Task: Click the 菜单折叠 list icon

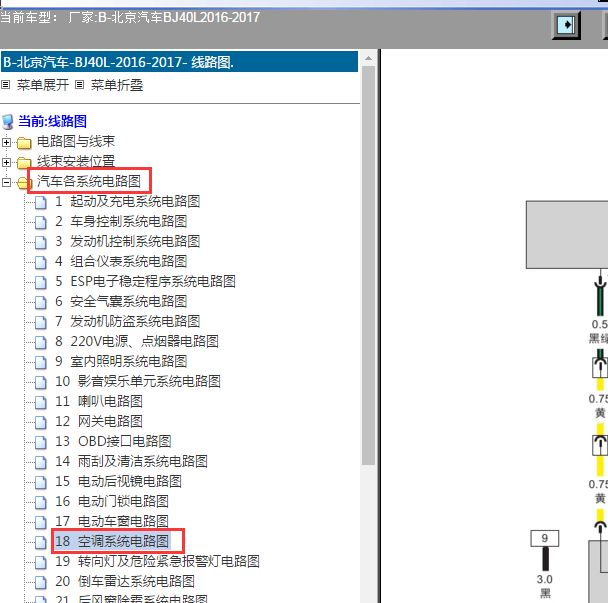Action: click(x=79, y=85)
